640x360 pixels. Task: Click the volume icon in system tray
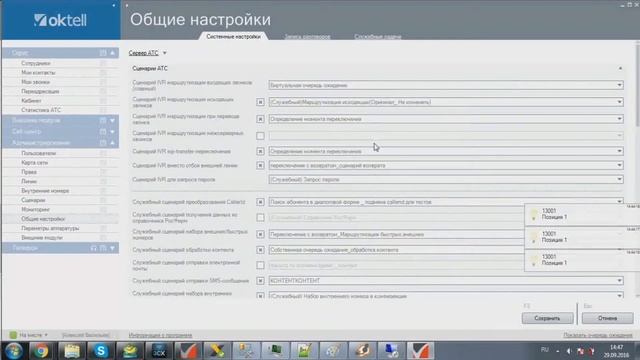569,351
